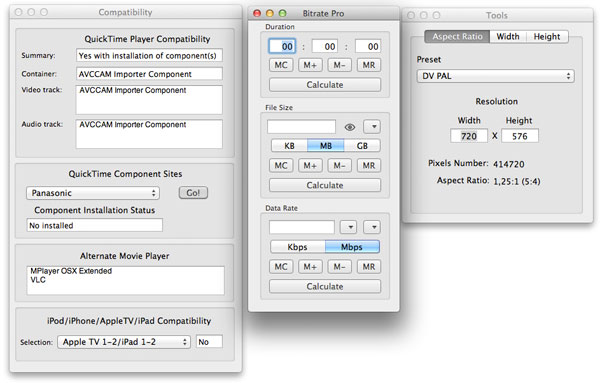The width and height of the screenshot is (600, 383).
Task: Click M+ in the Duration section
Action: [x=310, y=65]
